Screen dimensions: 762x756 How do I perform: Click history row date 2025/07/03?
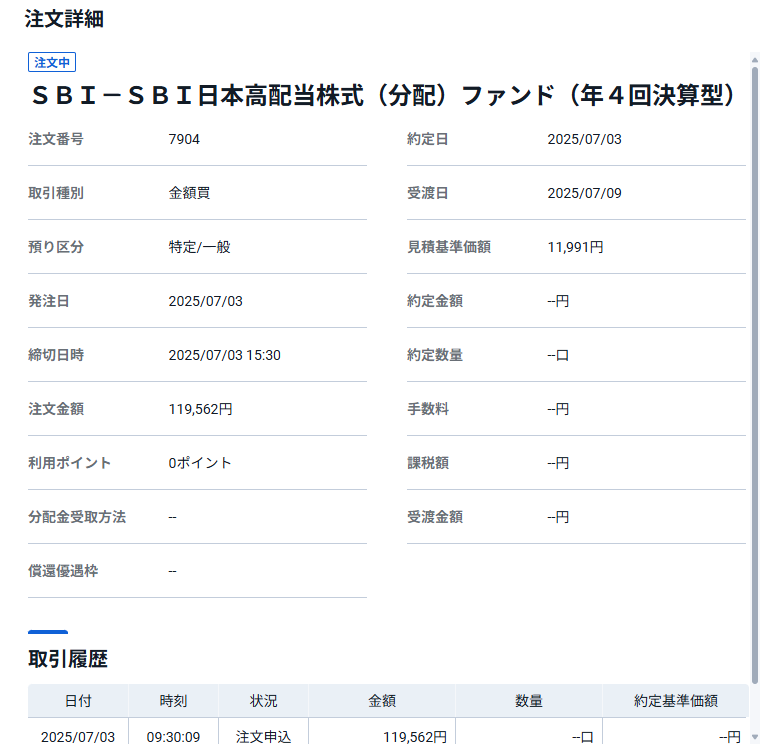[x=78, y=737]
